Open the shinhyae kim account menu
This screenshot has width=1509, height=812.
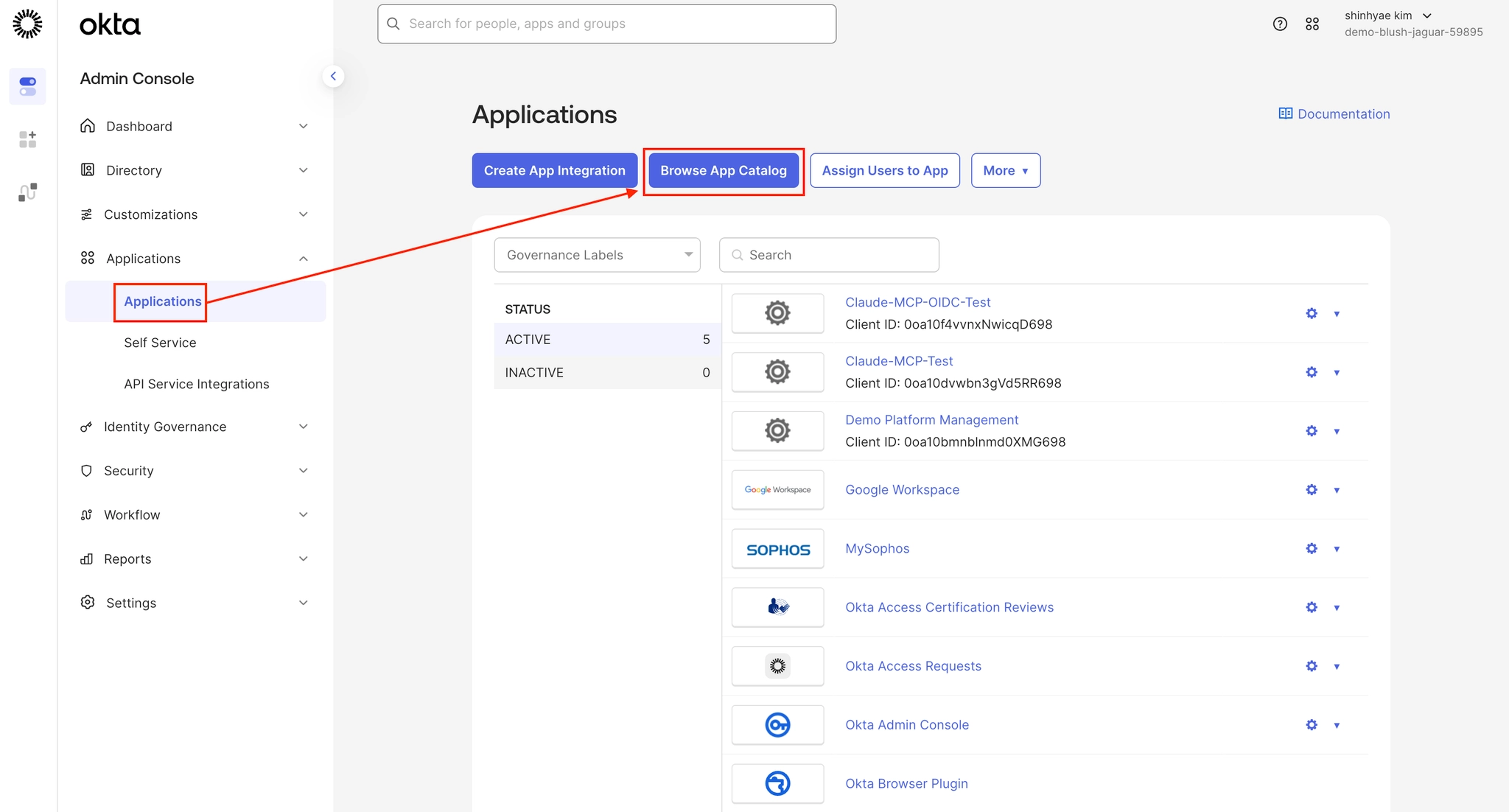1387,15
